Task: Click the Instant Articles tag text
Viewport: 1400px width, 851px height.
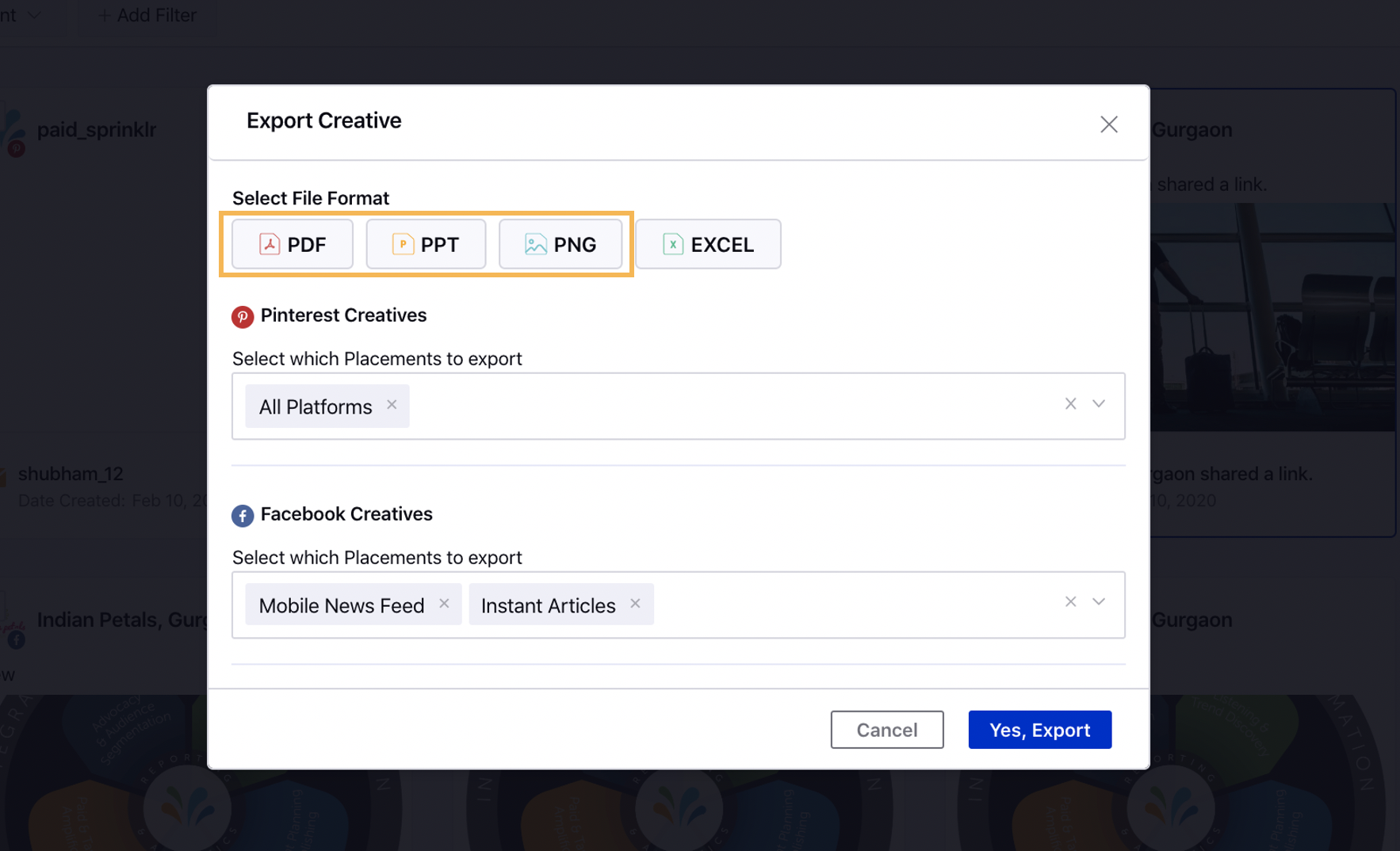Action: pyautogui.click(x=549, y=606)
